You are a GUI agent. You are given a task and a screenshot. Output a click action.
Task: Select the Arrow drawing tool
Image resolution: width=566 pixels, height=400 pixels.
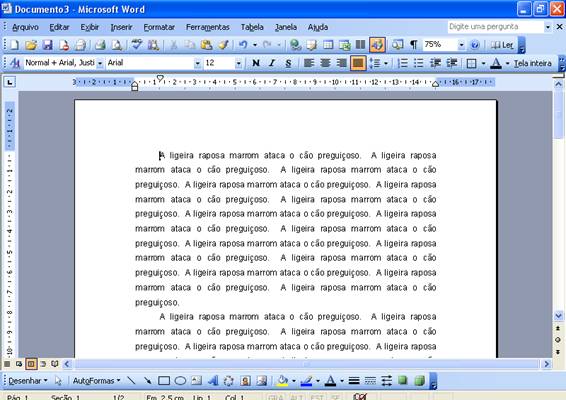coord(147,381)
